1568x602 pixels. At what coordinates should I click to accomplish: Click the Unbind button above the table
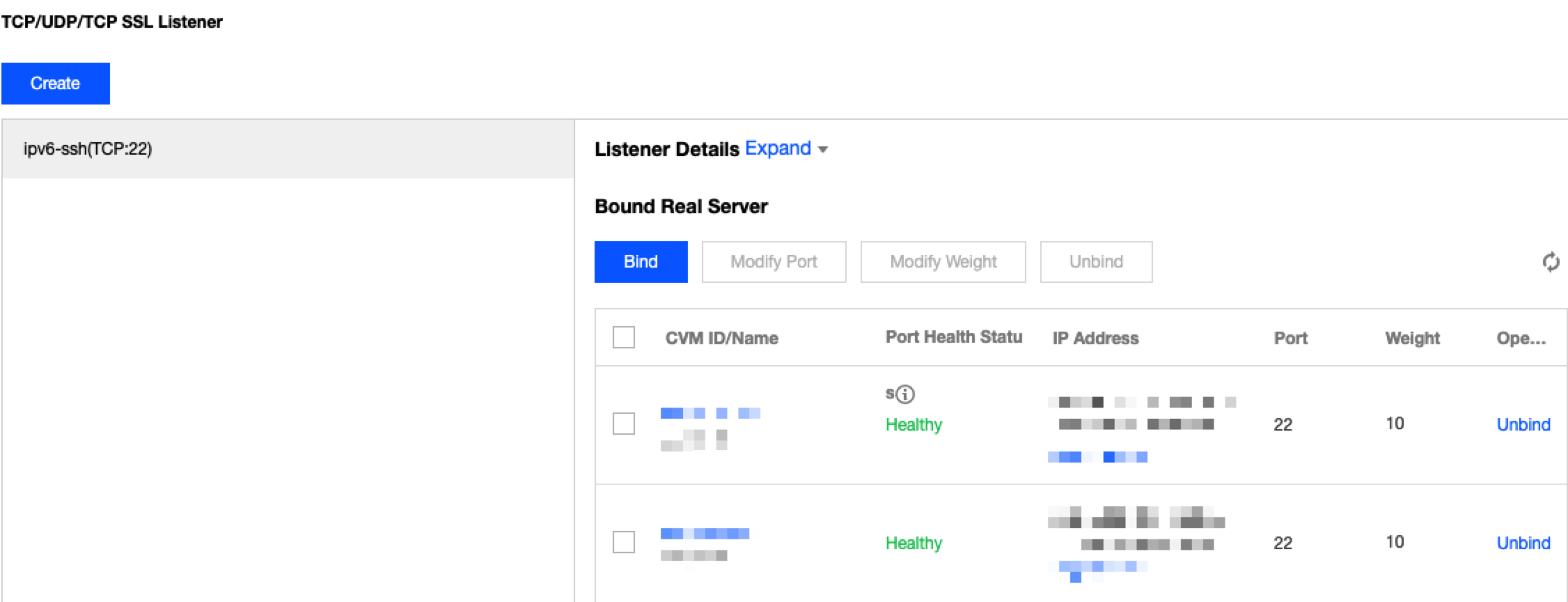coord(1096,262)
